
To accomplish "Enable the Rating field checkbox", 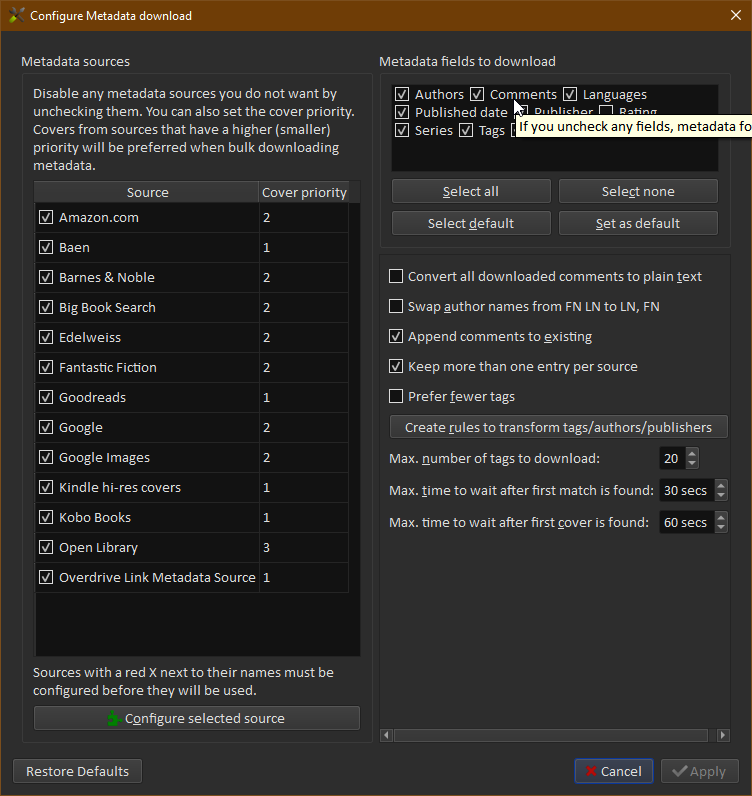I will tap(606, 110).
